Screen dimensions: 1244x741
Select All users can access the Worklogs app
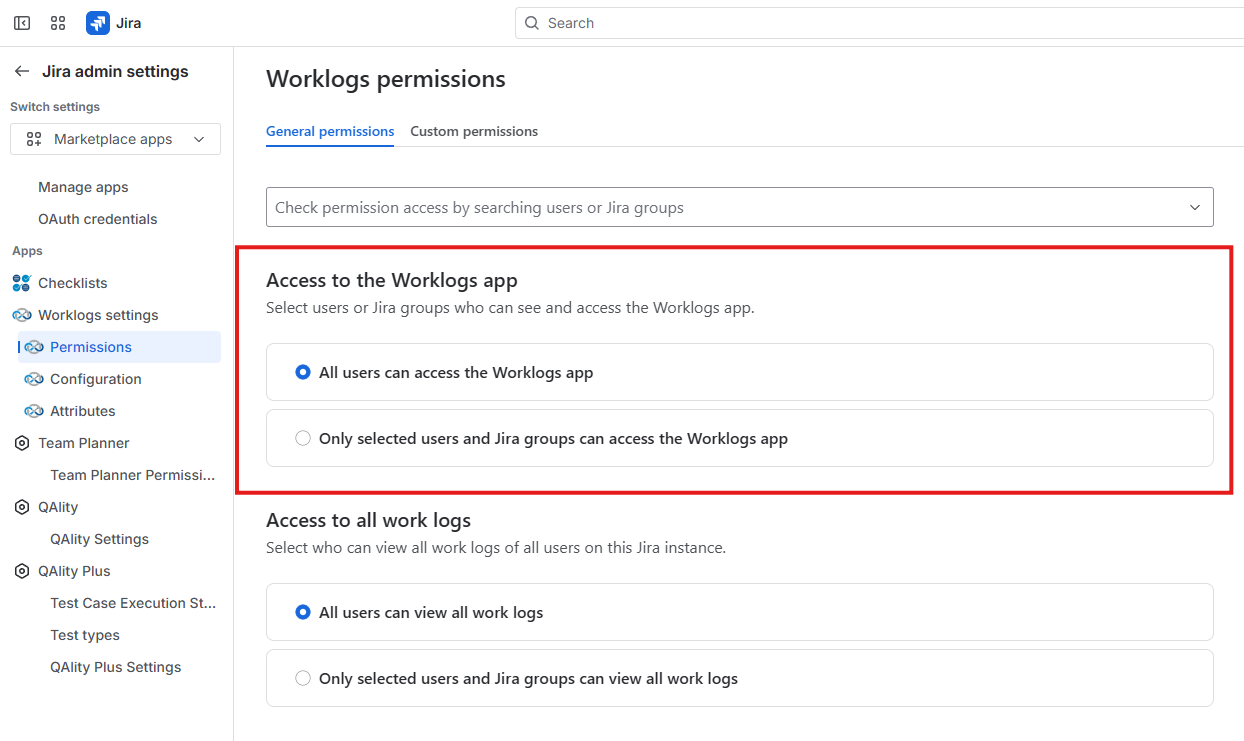(303, 372)
